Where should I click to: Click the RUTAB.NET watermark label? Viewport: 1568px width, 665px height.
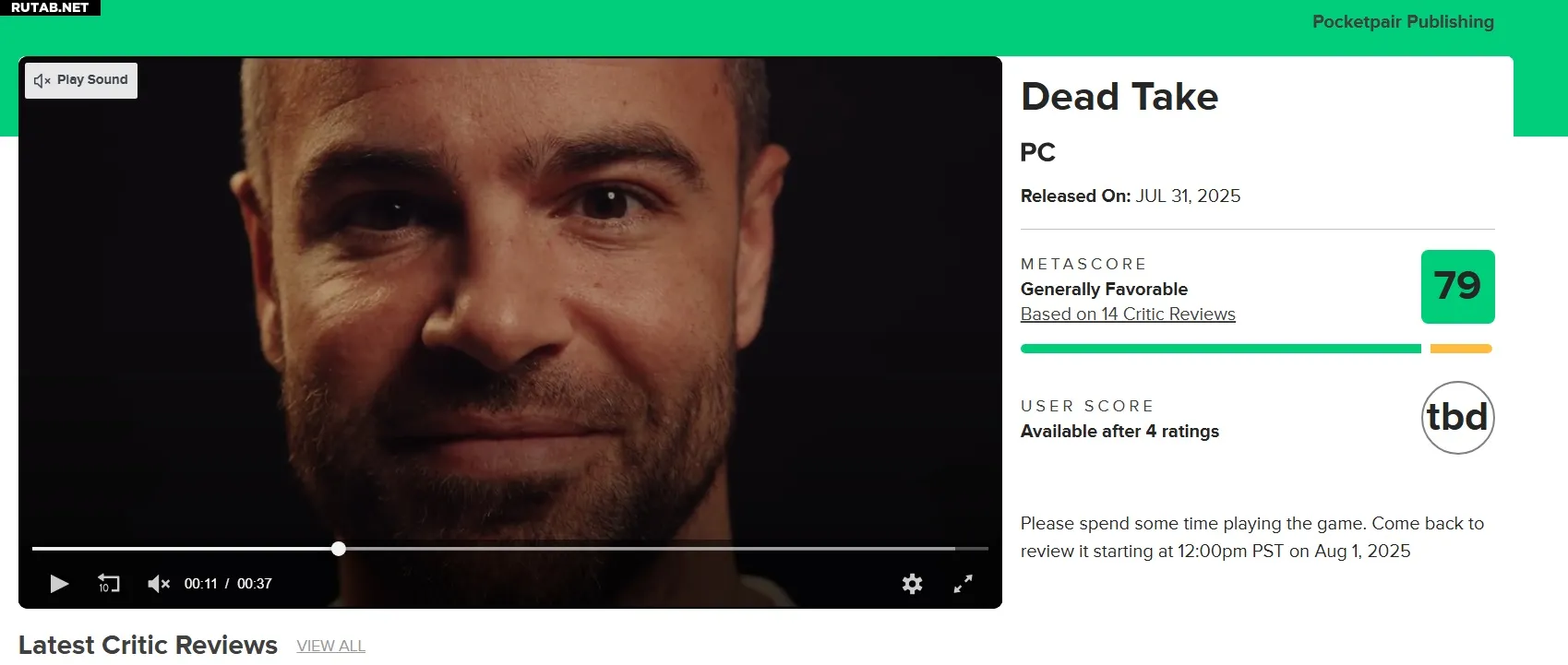[50, 7]
